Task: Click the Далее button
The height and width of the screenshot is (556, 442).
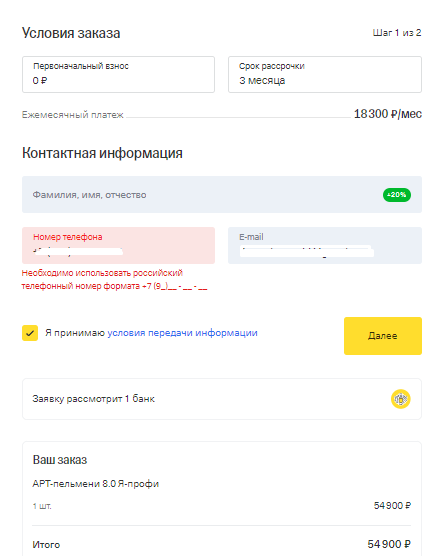Action: pyautogui.click(x=383, y=336)
